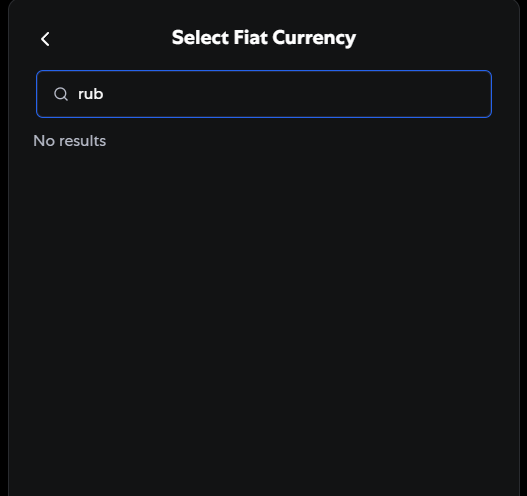
Task: Click the "Select Fiat Currency" heading
Action: (x=264, y=38)
